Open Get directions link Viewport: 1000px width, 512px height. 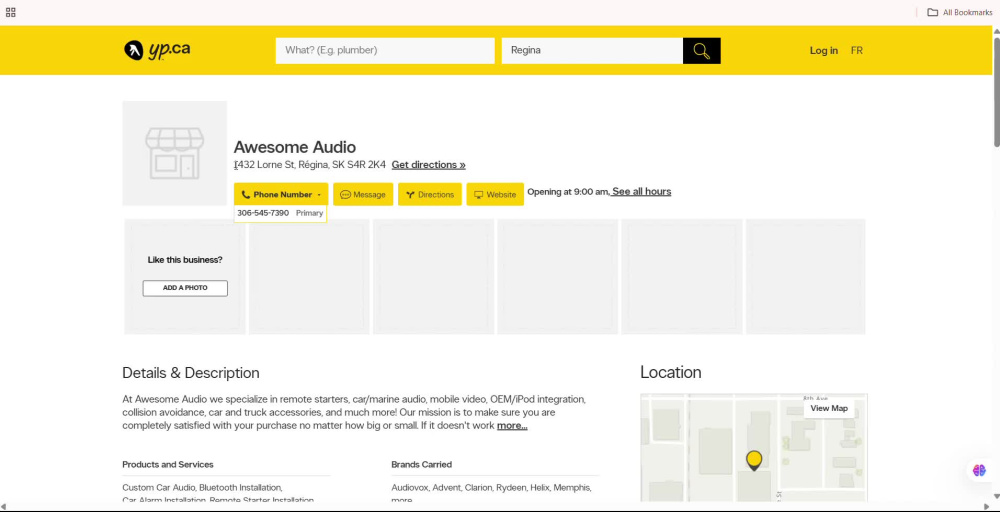pyautogui.click(x=429, y=165)
